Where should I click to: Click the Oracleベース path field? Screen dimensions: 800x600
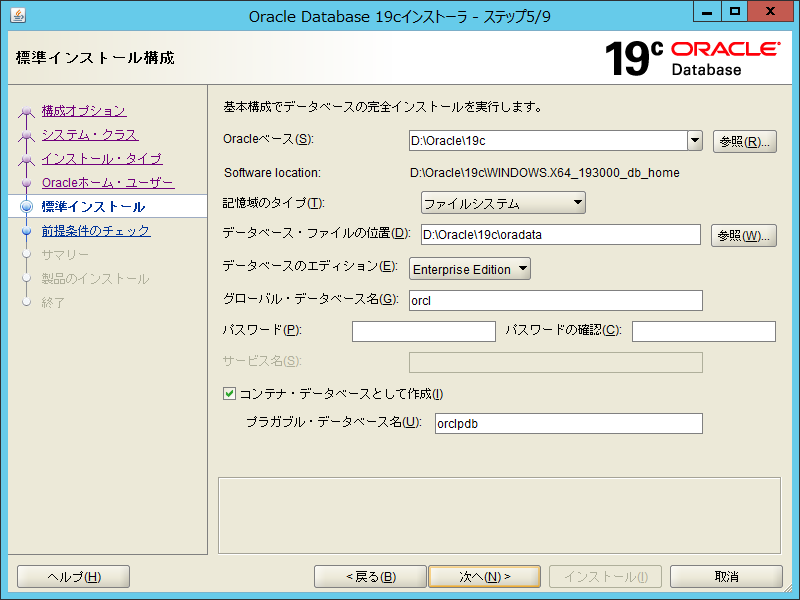point(548,141)
